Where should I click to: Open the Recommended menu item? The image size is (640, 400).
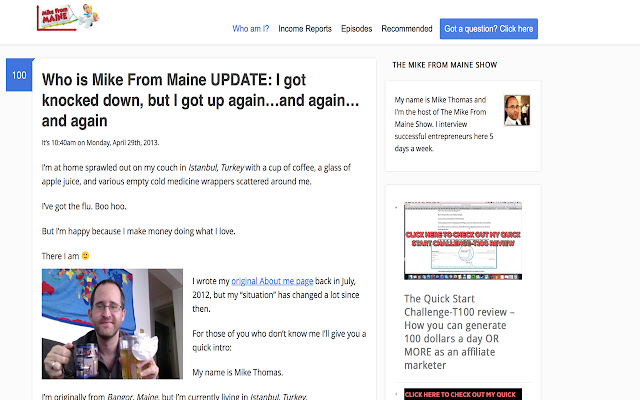click(407, 29)
